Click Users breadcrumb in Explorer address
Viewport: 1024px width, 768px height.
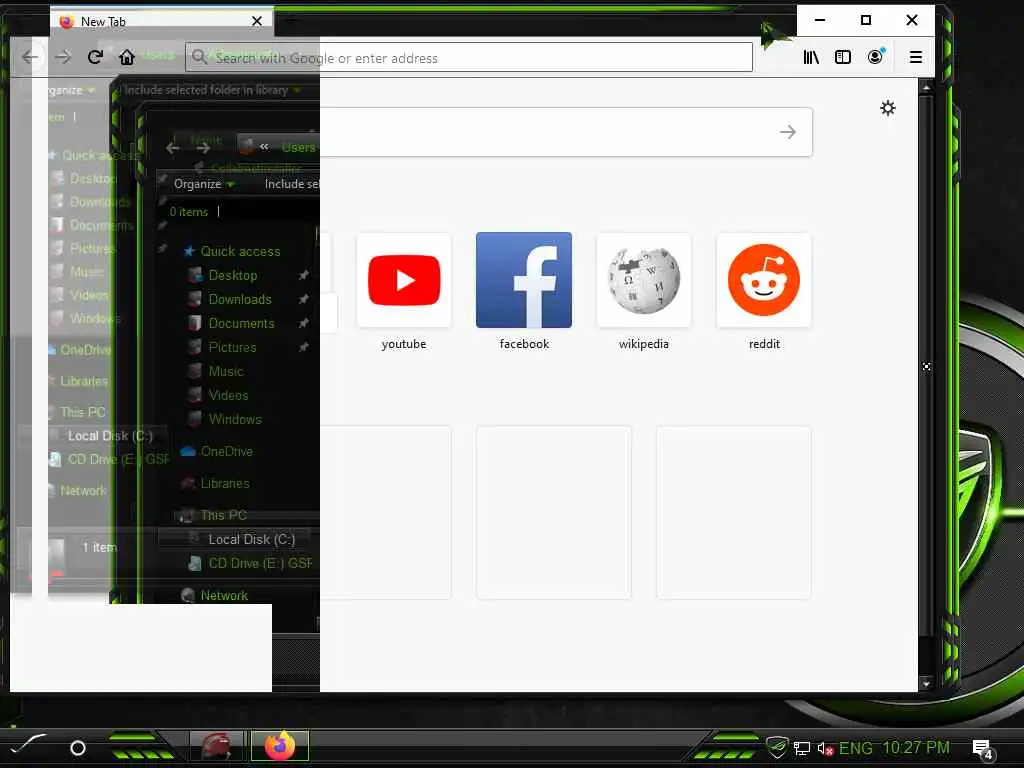[x=298, y=148]
